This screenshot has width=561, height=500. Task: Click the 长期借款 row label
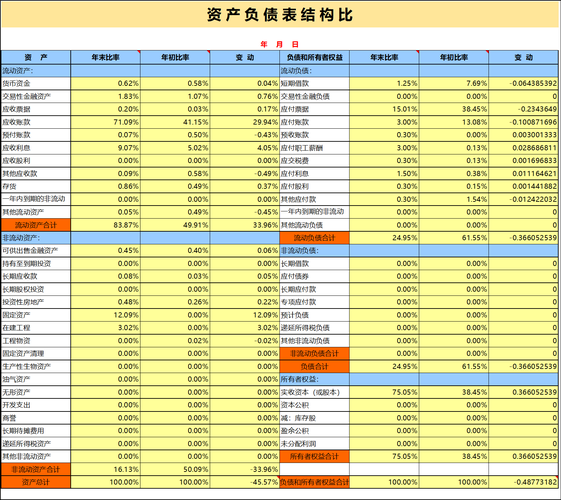314,264
